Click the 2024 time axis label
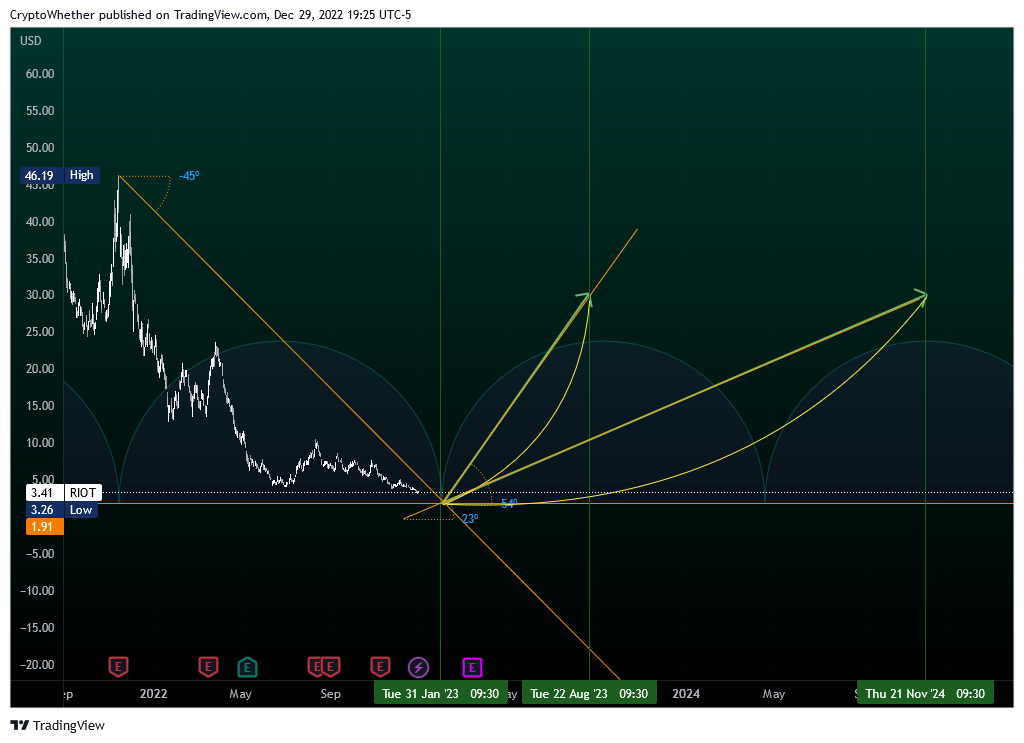The height and width of the screenshot is (743, 1024). point(686,693)
